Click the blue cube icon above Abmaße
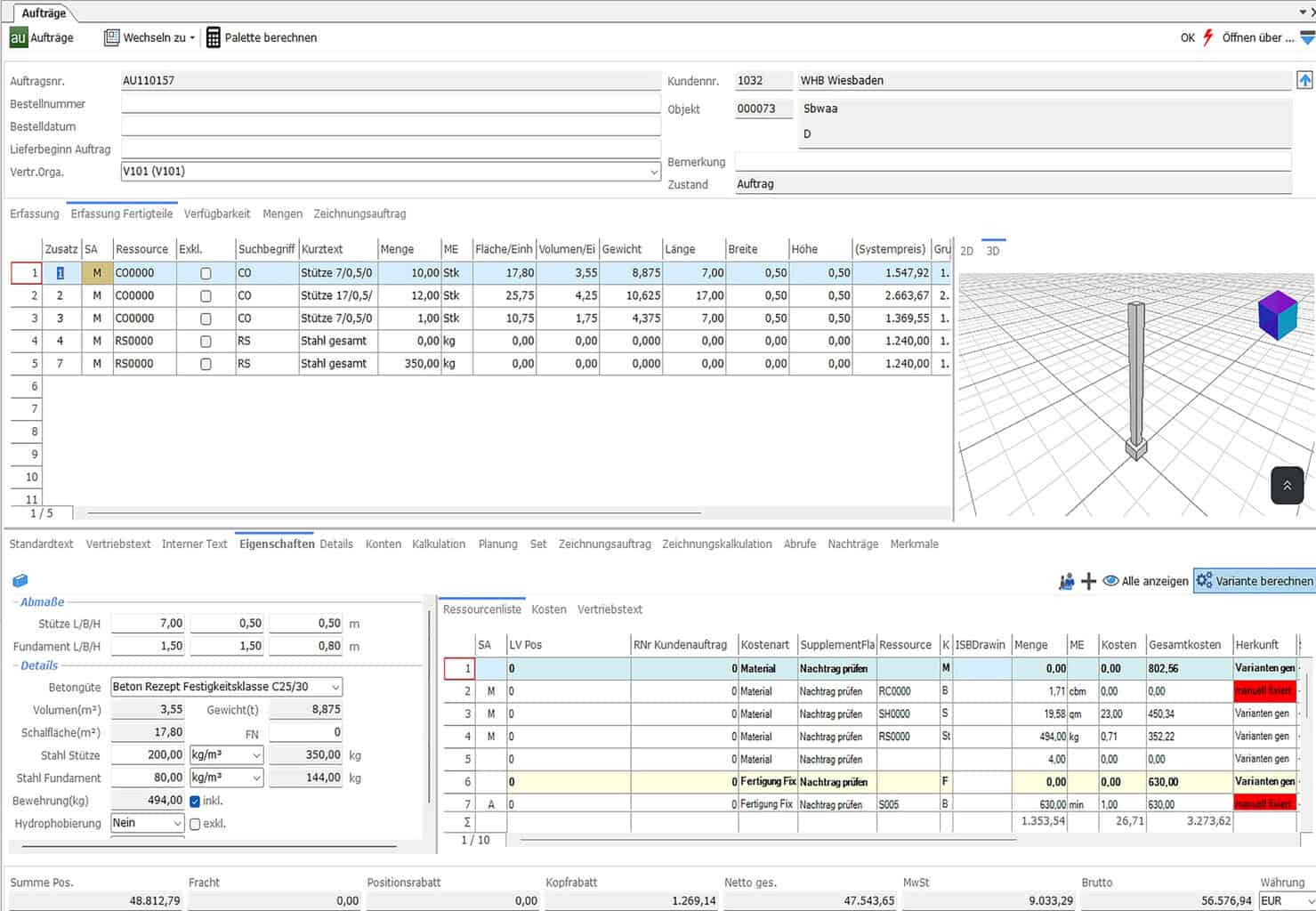Screen dimensions: 1316x911 (20, 581)
